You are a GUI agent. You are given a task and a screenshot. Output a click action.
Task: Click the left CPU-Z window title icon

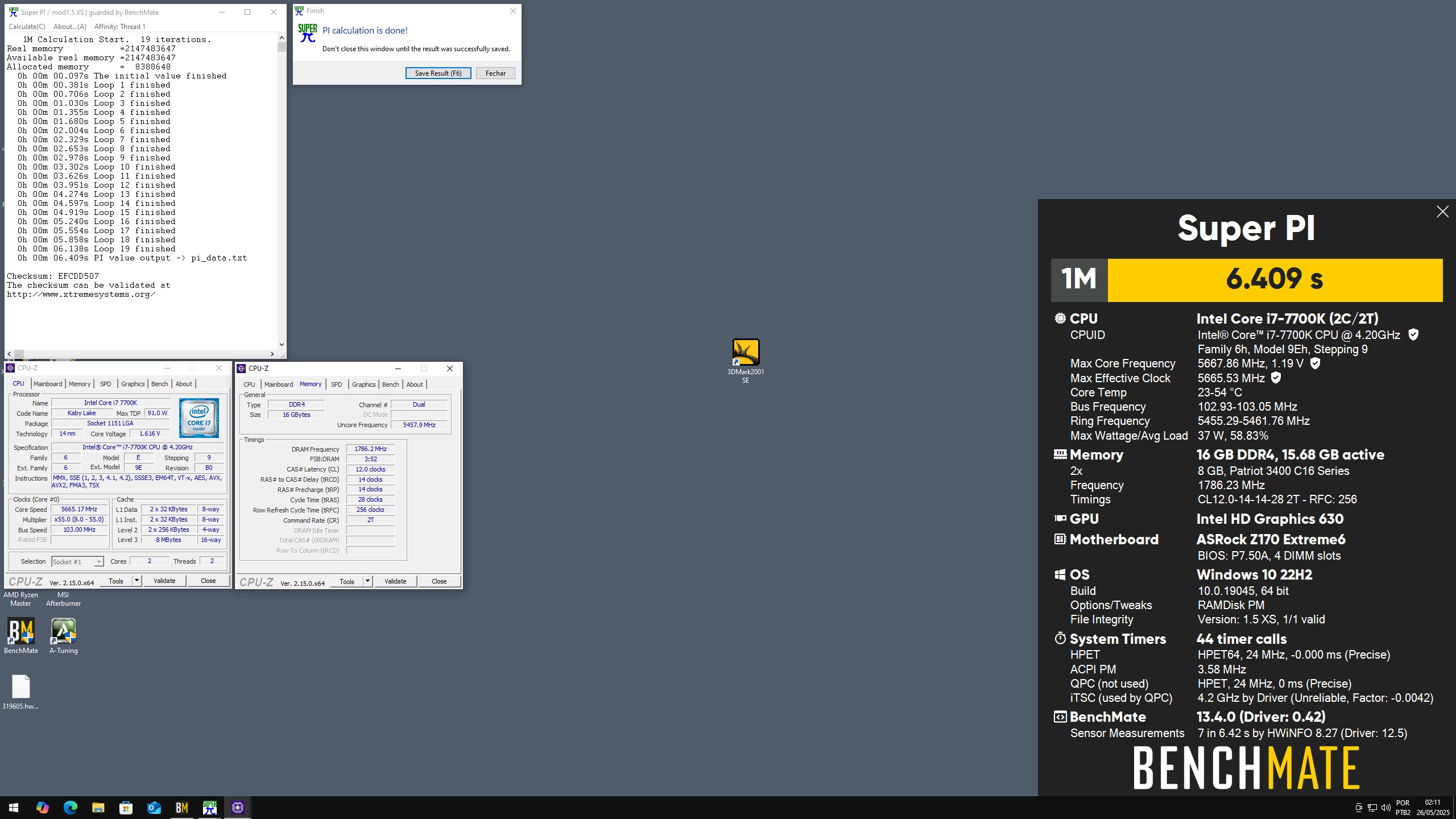(10, 368)
